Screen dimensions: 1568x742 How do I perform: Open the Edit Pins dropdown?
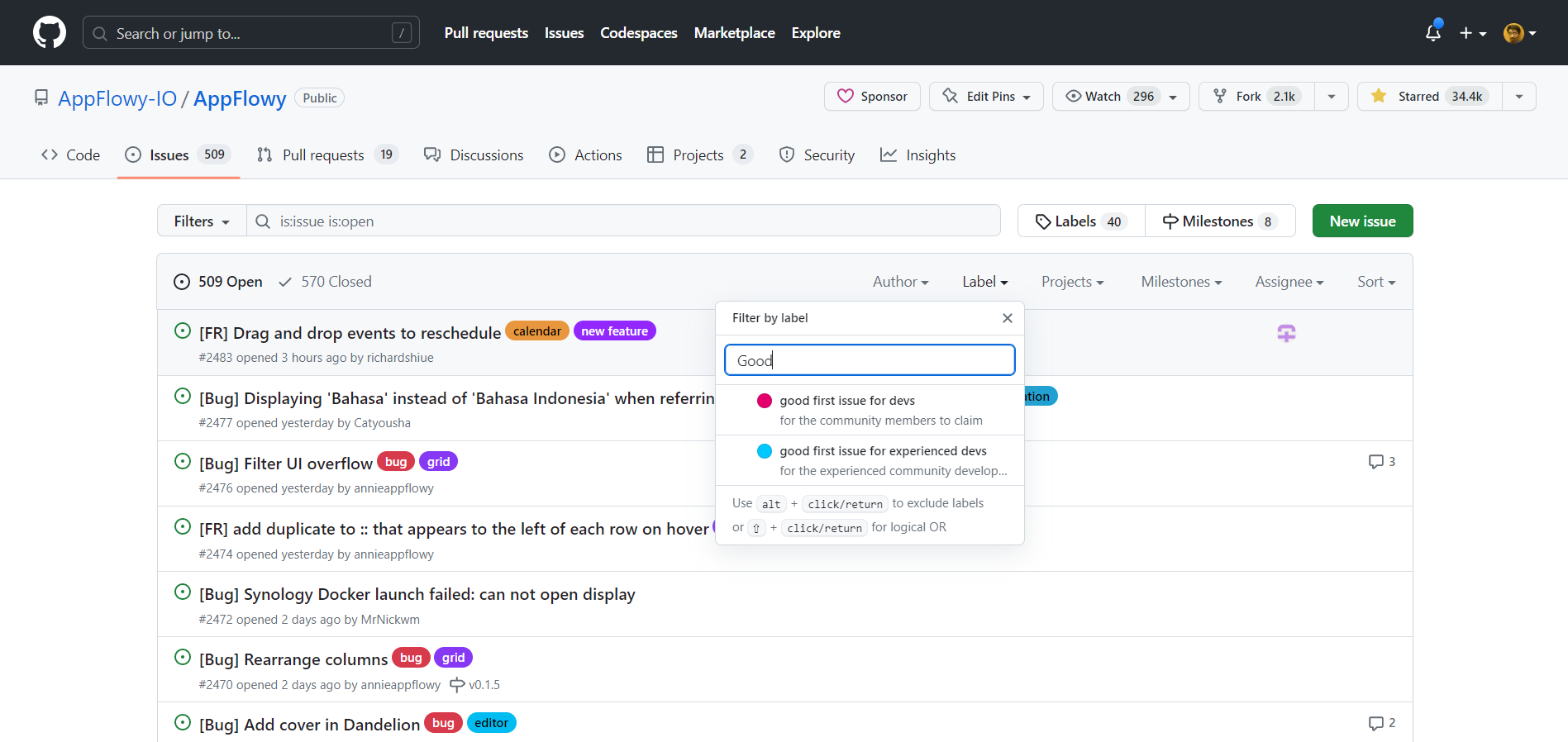[986, 96]
